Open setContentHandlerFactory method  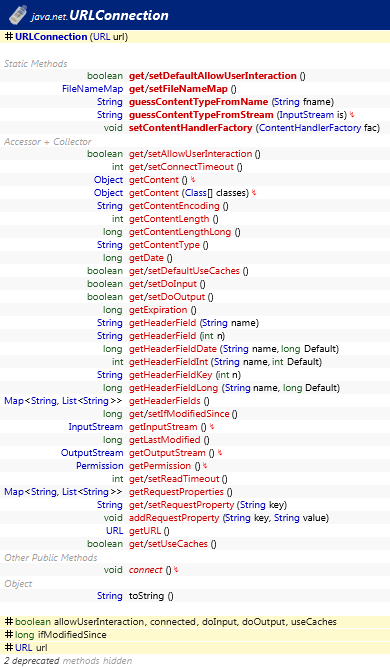click(191, 128)
